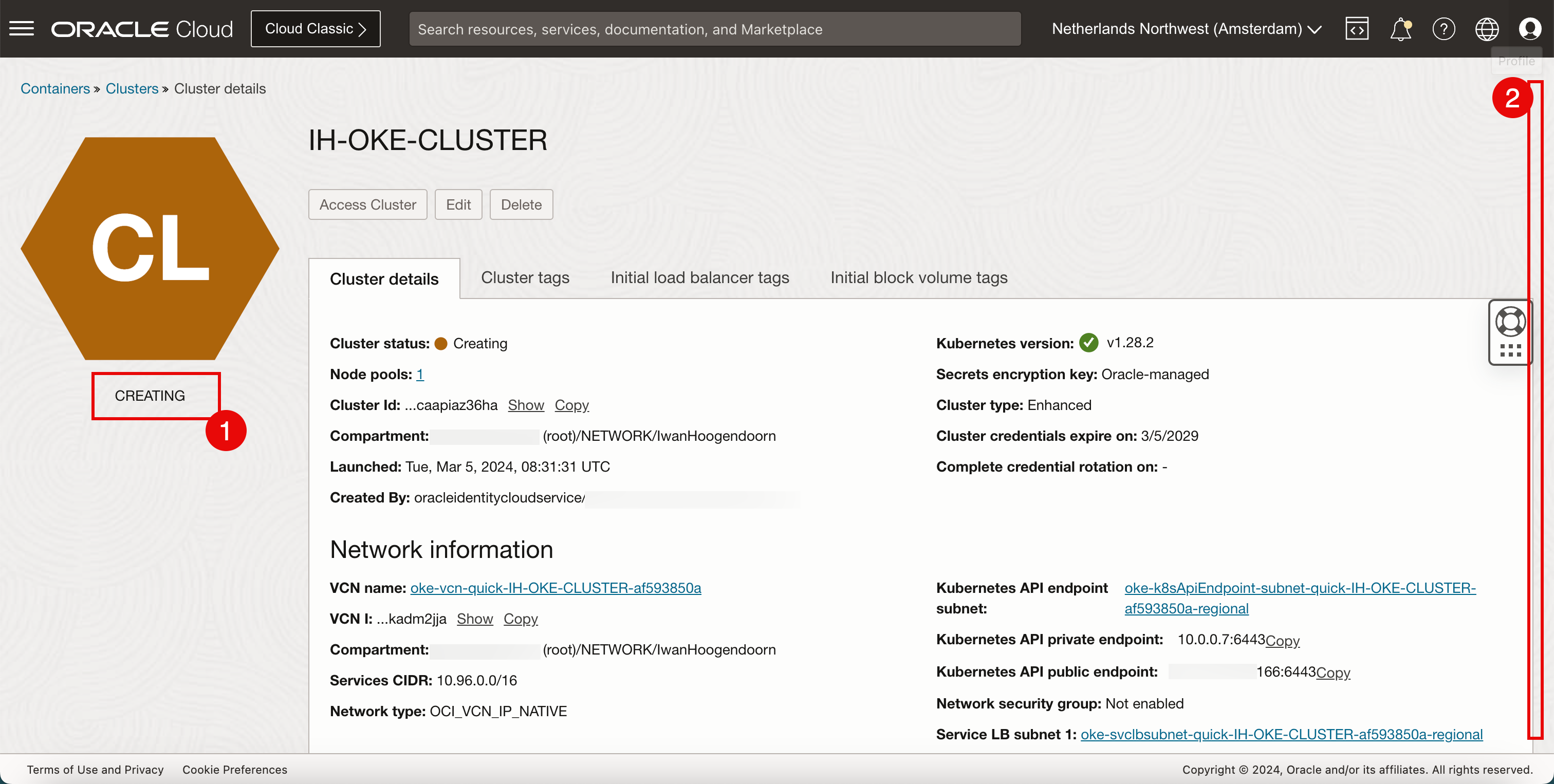Open the hamburger navigation menu
This screenshot has width=1554, height=784.
coord(22,28)
